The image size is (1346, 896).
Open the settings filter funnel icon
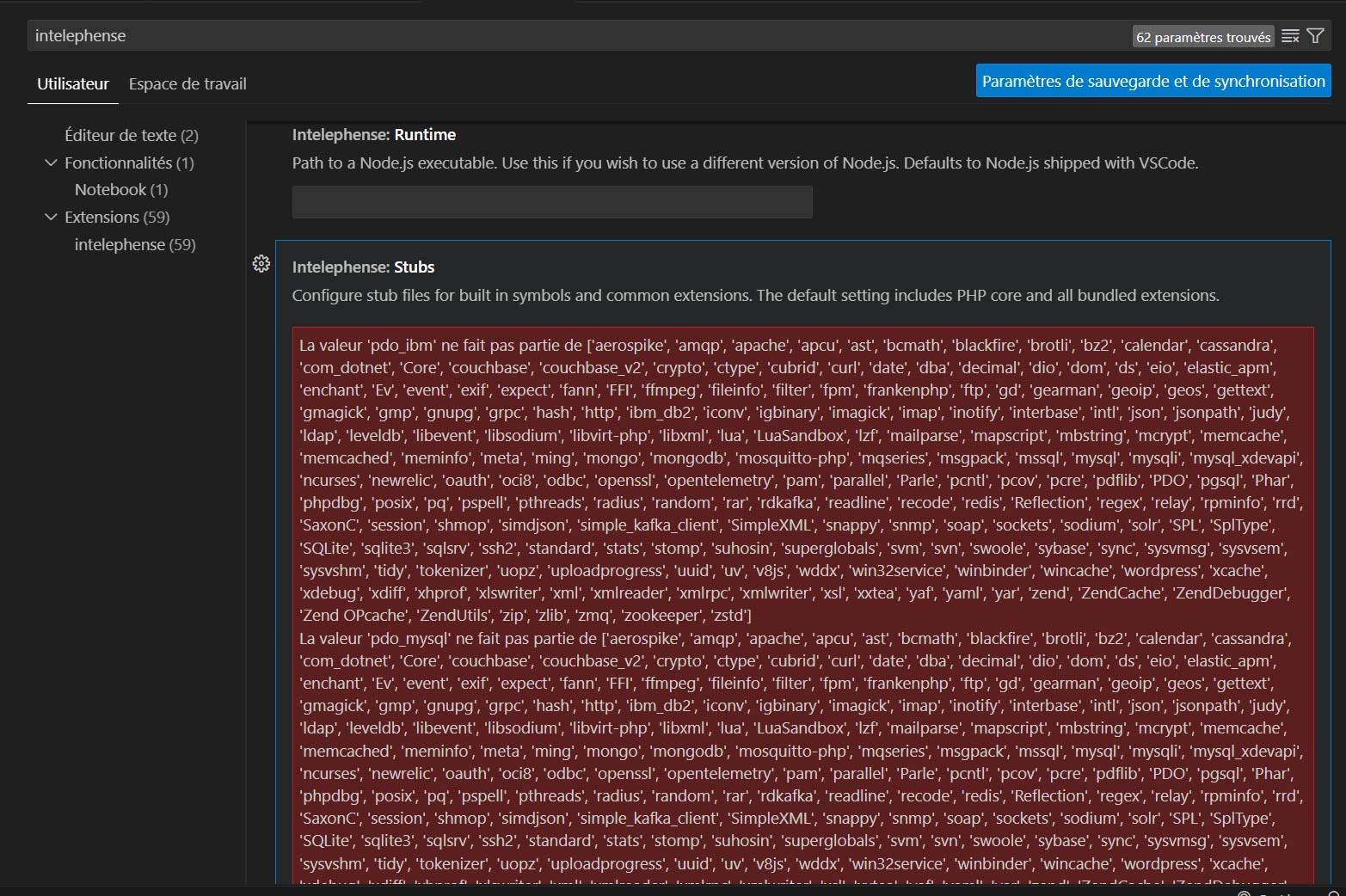[1315, 36]
